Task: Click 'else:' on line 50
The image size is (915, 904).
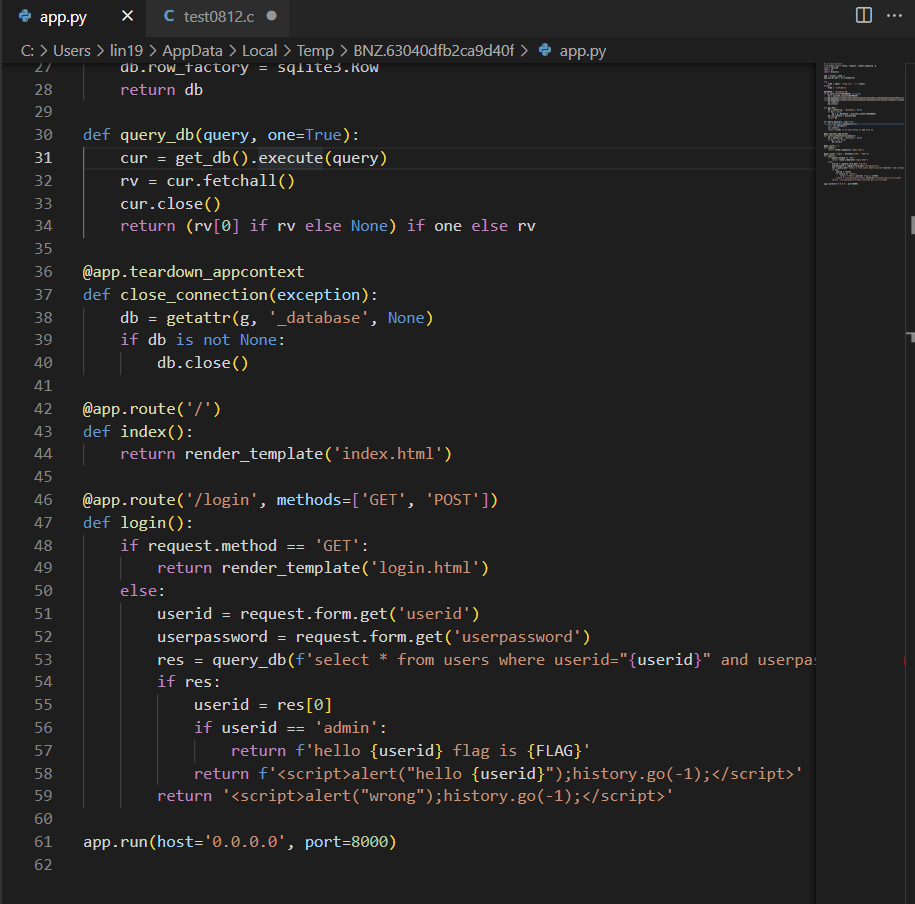Action: [142, 591]
